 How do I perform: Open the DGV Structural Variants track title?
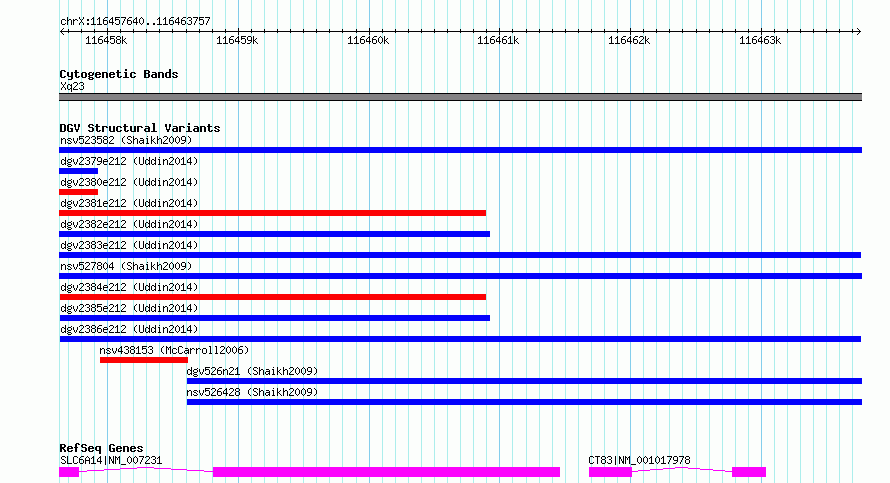[x=140, y=128]
